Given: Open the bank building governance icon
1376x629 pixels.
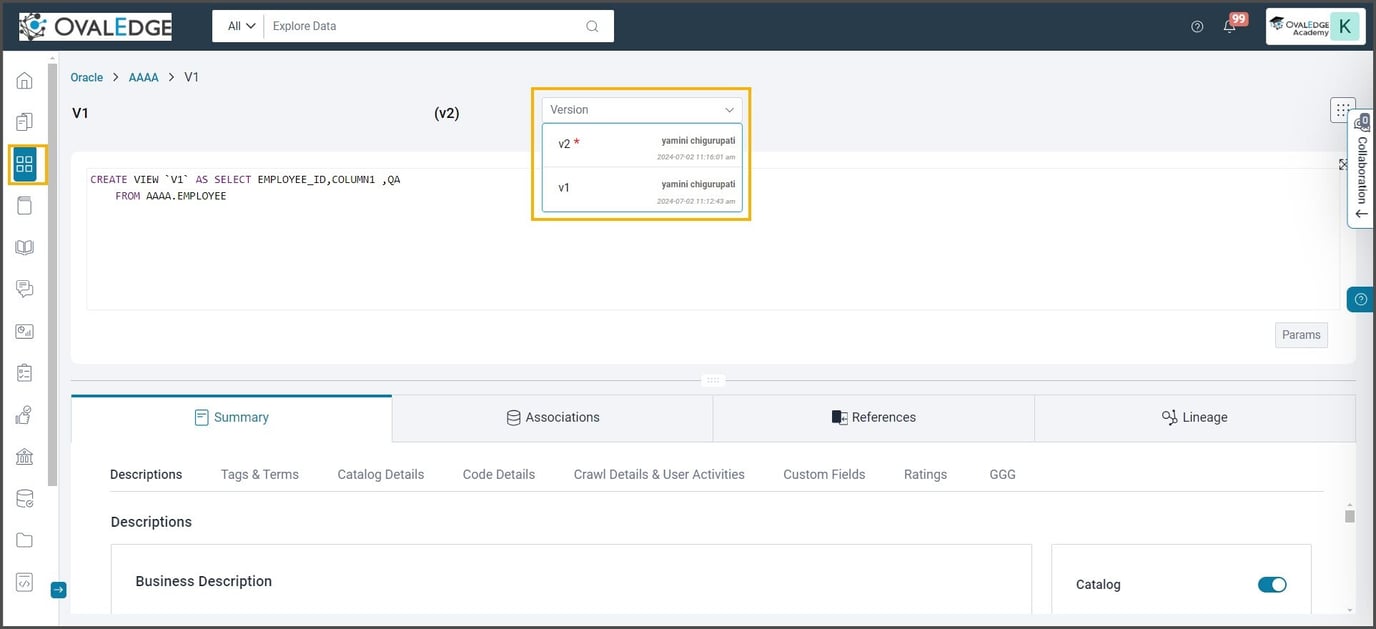Looking at the screenshot, I should coord(24,457).
